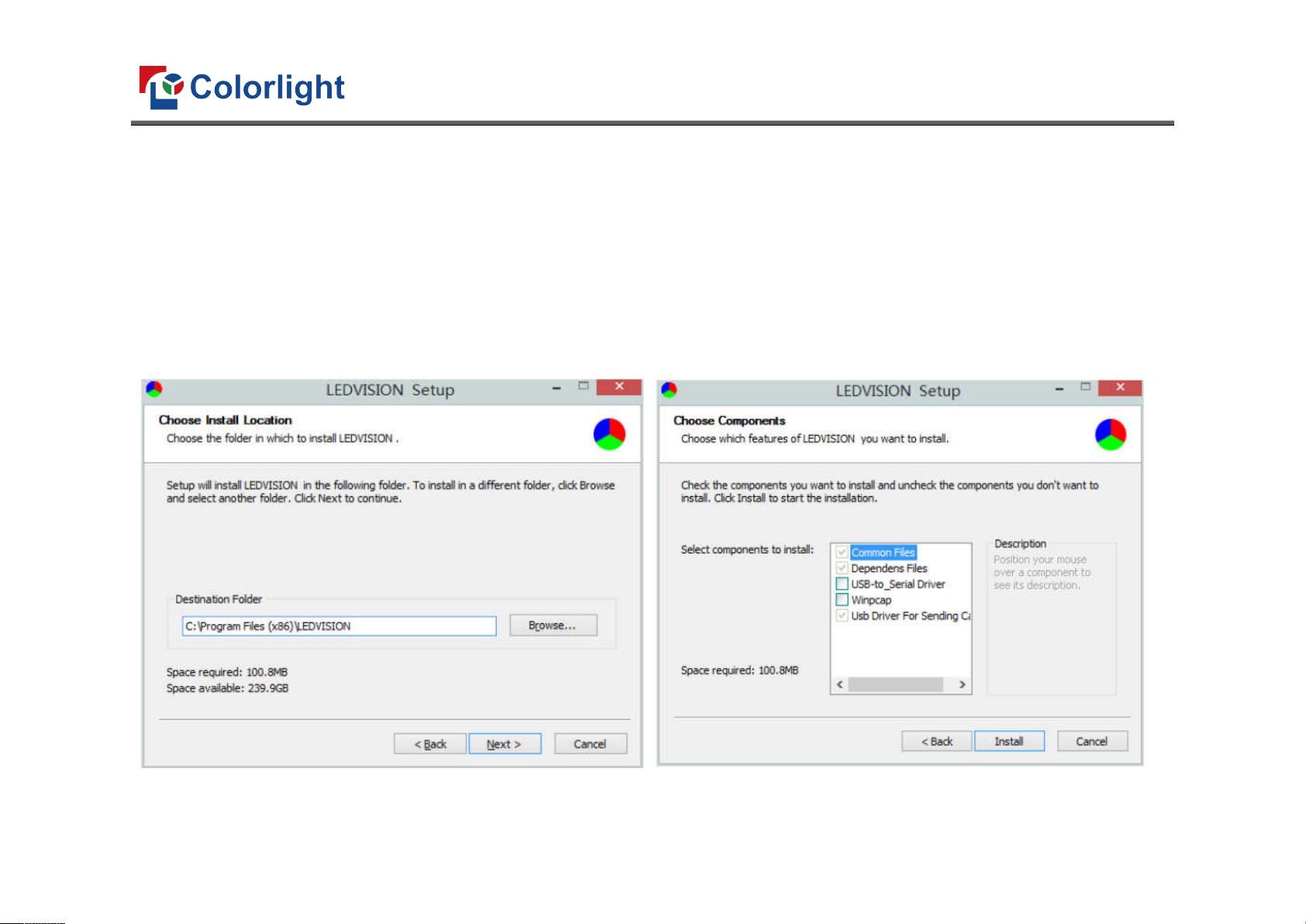Toggle the Common Files checkbox
This screenshot has height=924, width=1306.
click(x=842, y=553)
